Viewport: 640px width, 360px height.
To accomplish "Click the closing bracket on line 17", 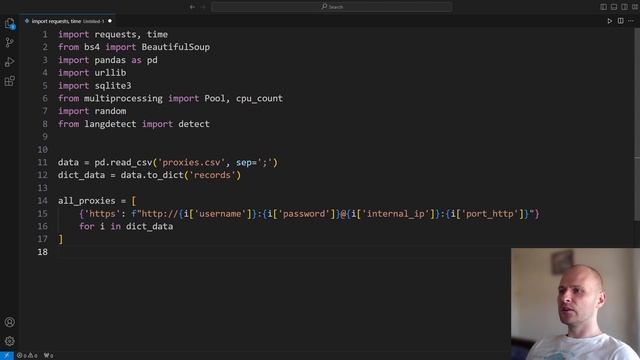I will [x=61, y=239].
